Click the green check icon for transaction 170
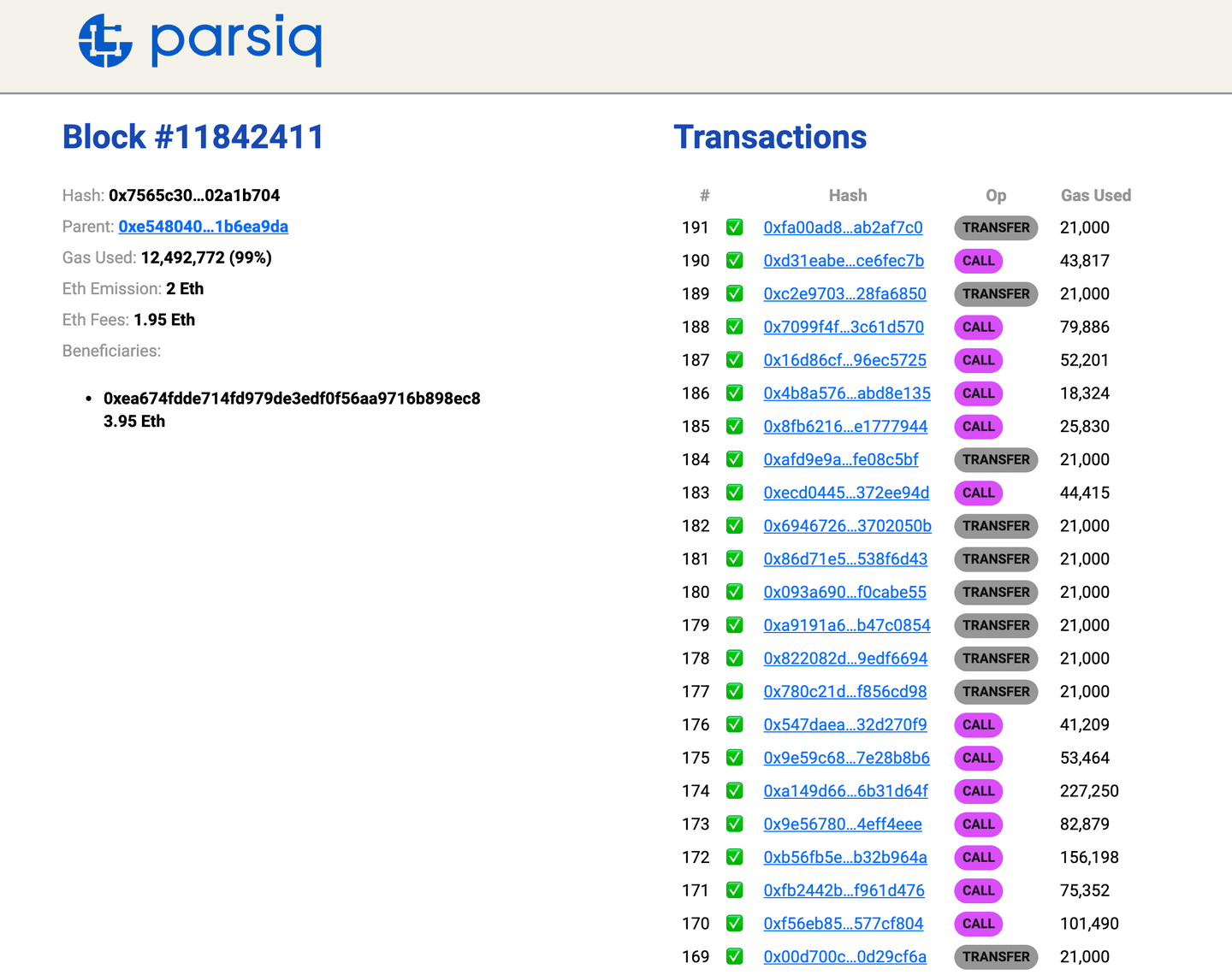The height and width of the screenshot is (975, 1232). coord(734,924)
